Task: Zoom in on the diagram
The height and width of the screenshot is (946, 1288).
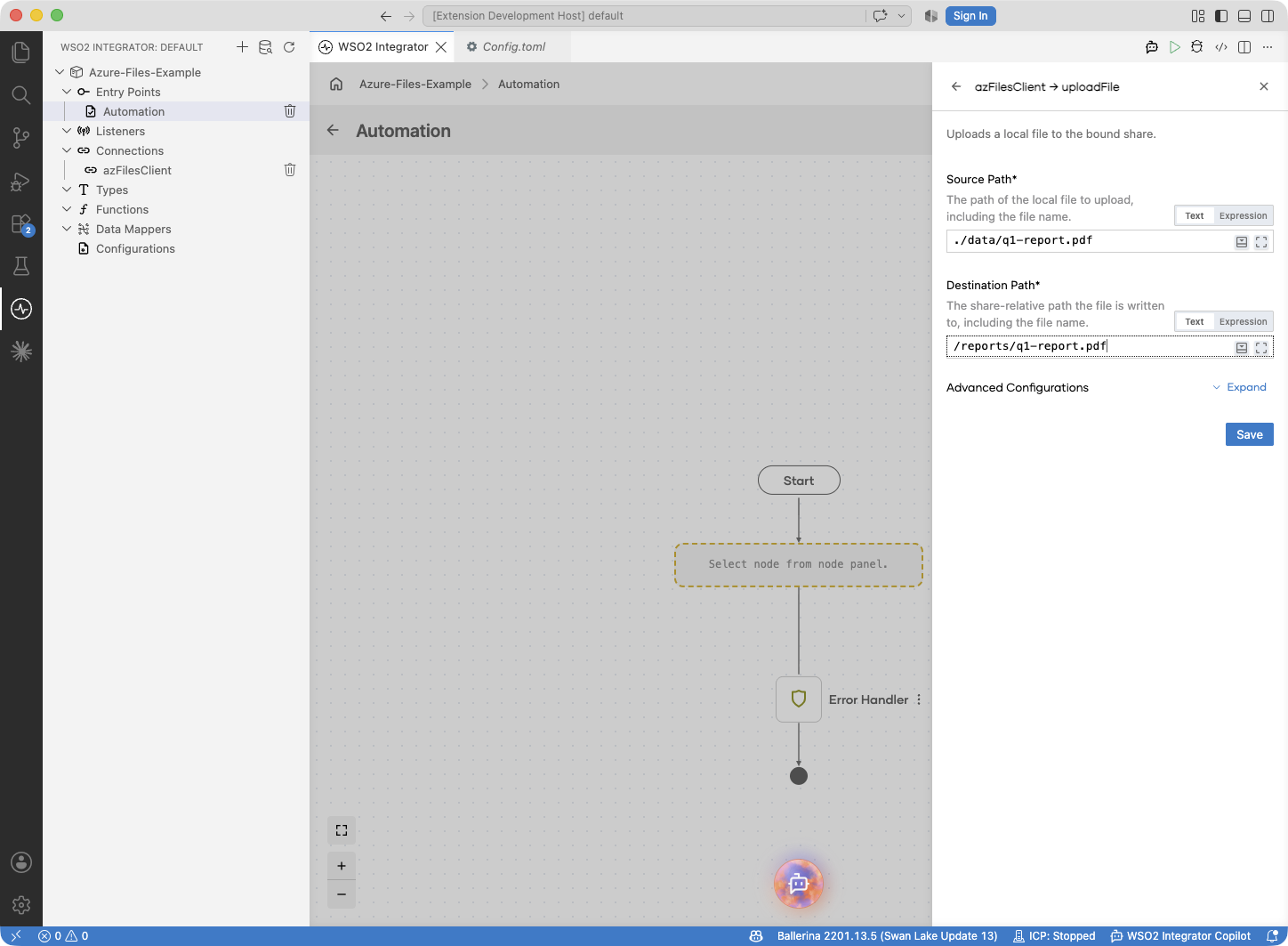Action: (342, 866)
